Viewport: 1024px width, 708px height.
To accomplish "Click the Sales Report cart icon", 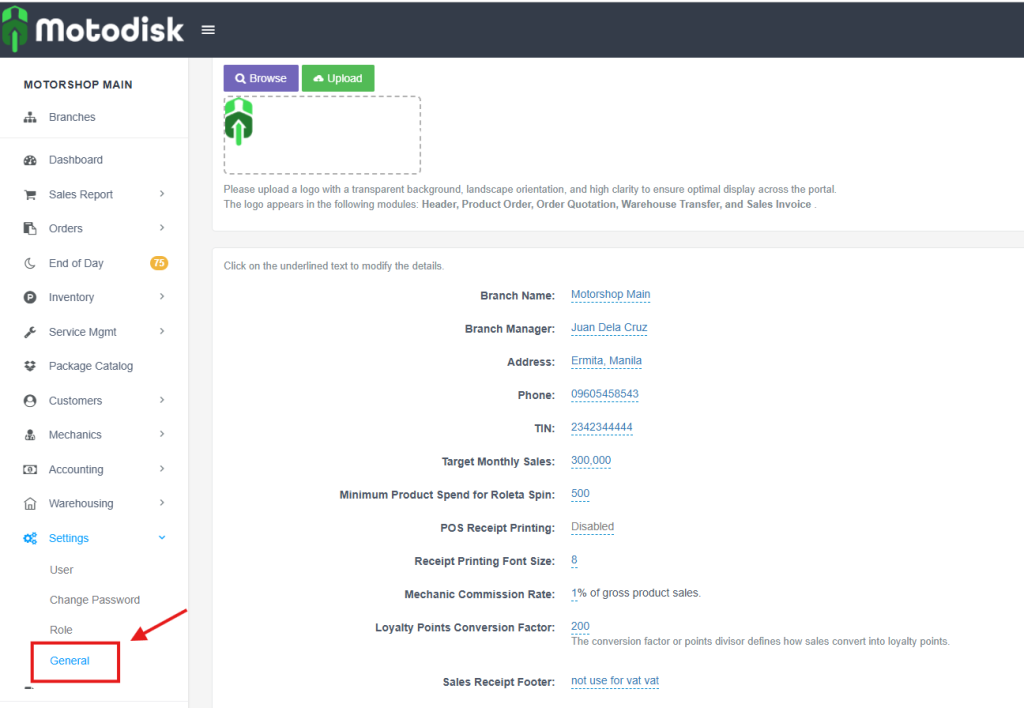I will [30, 195].
